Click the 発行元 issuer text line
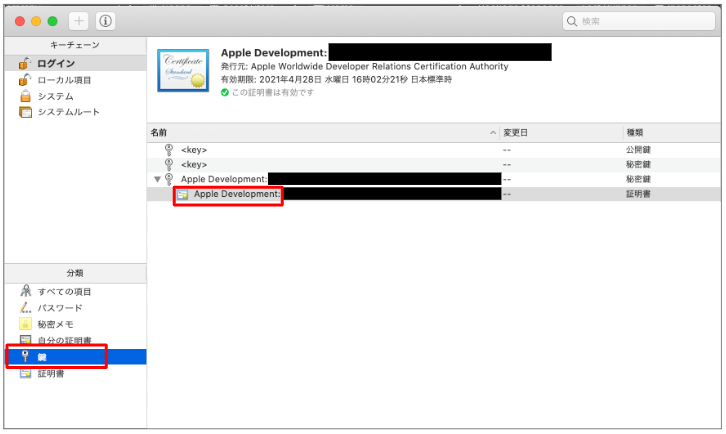This screenshot has width=726, height=434. coord(364,67)
